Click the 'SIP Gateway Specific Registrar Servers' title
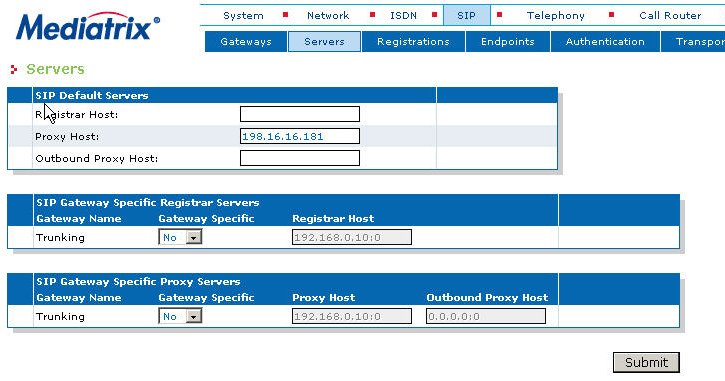This screenshot has height=381, width=725. tap(147, 203)
